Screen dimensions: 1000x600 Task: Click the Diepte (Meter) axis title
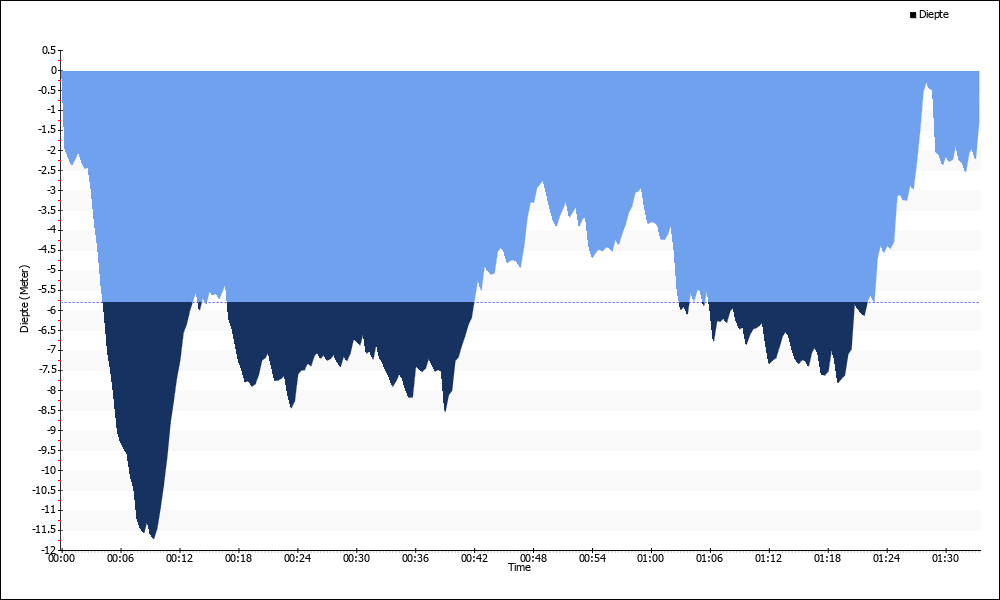pos(24,299)
